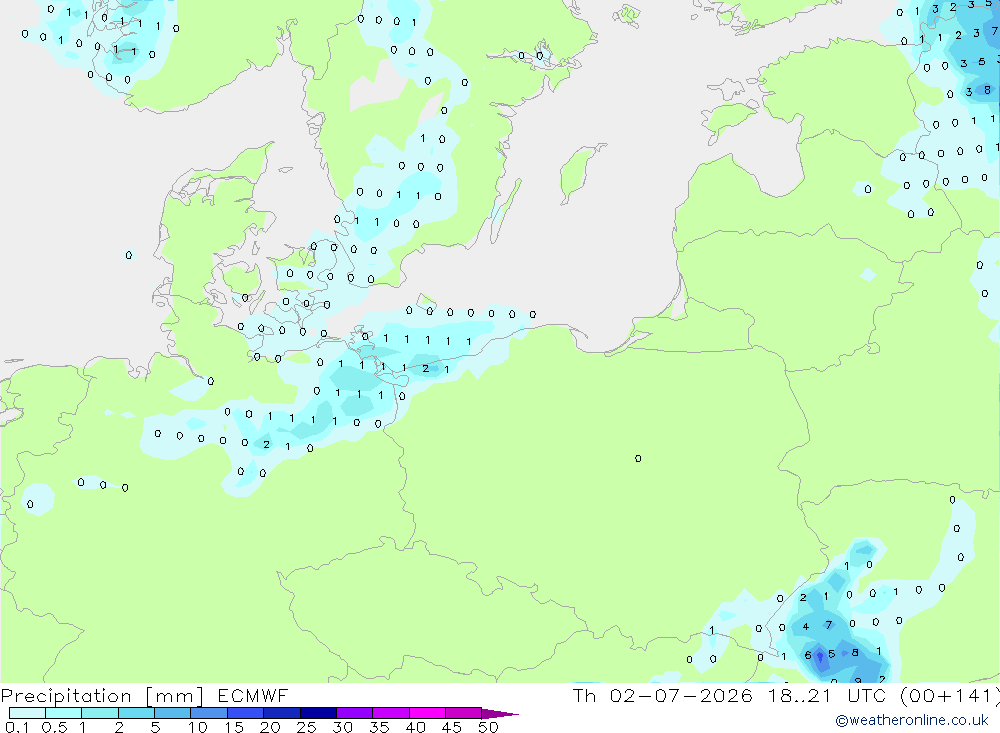Click the "0.5" legend scale label

coord(54,727)
